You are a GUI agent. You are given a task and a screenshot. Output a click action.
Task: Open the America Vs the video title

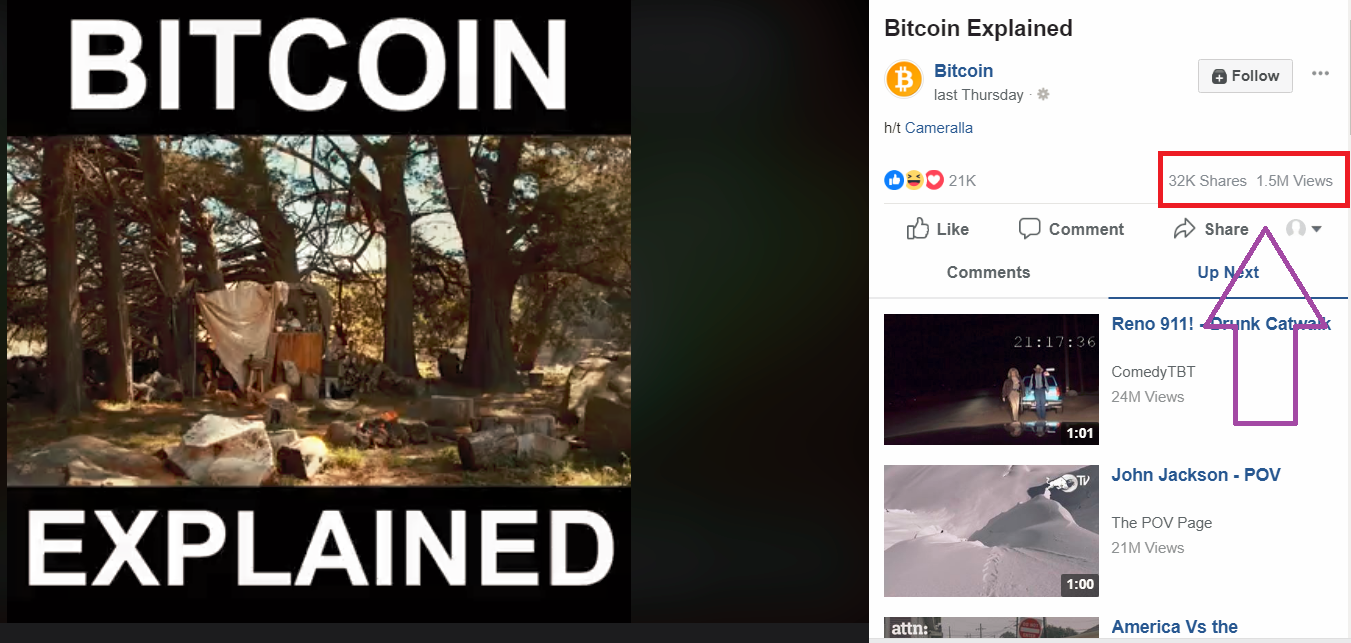(1174, 627)
